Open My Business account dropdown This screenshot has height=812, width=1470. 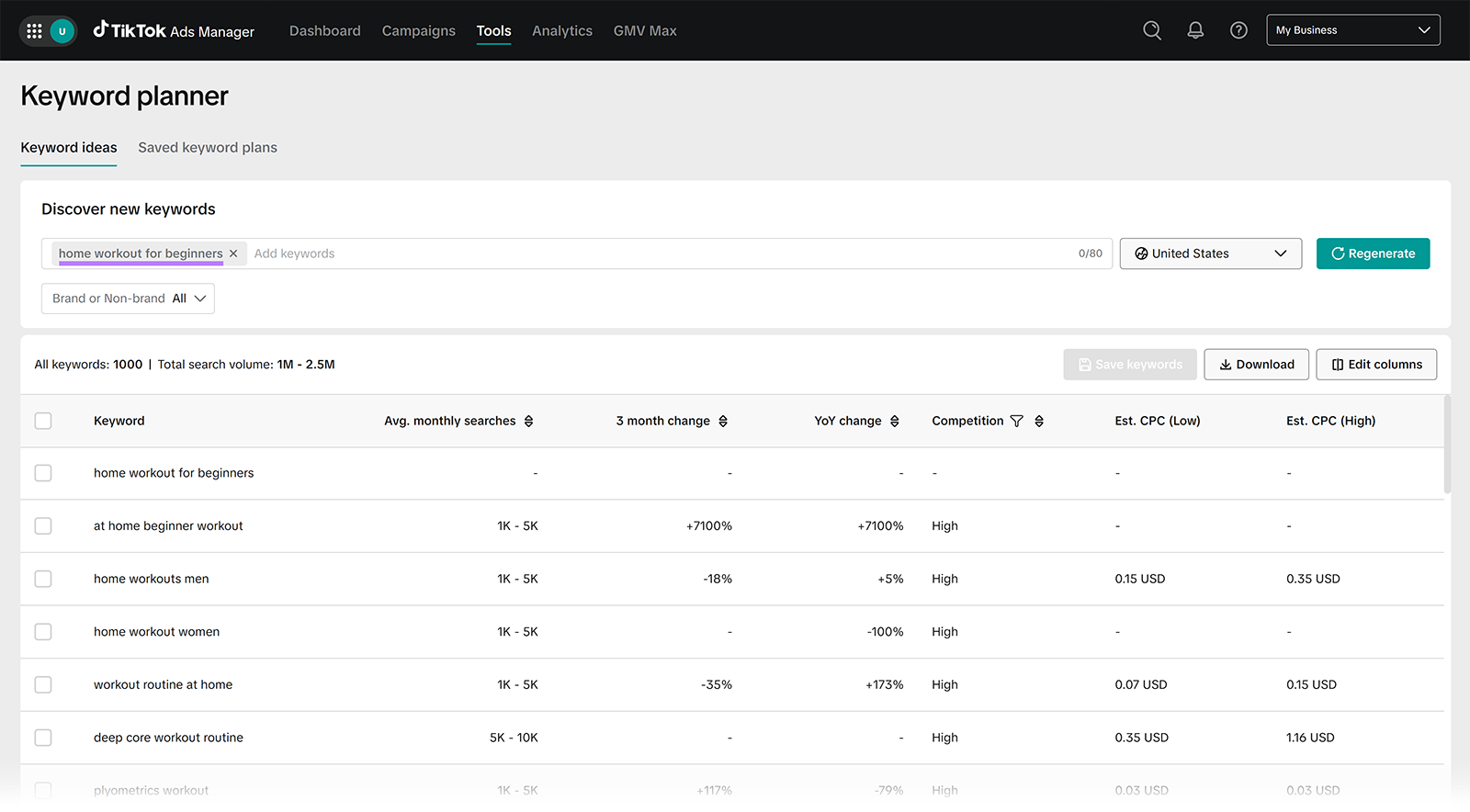(1353, 30)
